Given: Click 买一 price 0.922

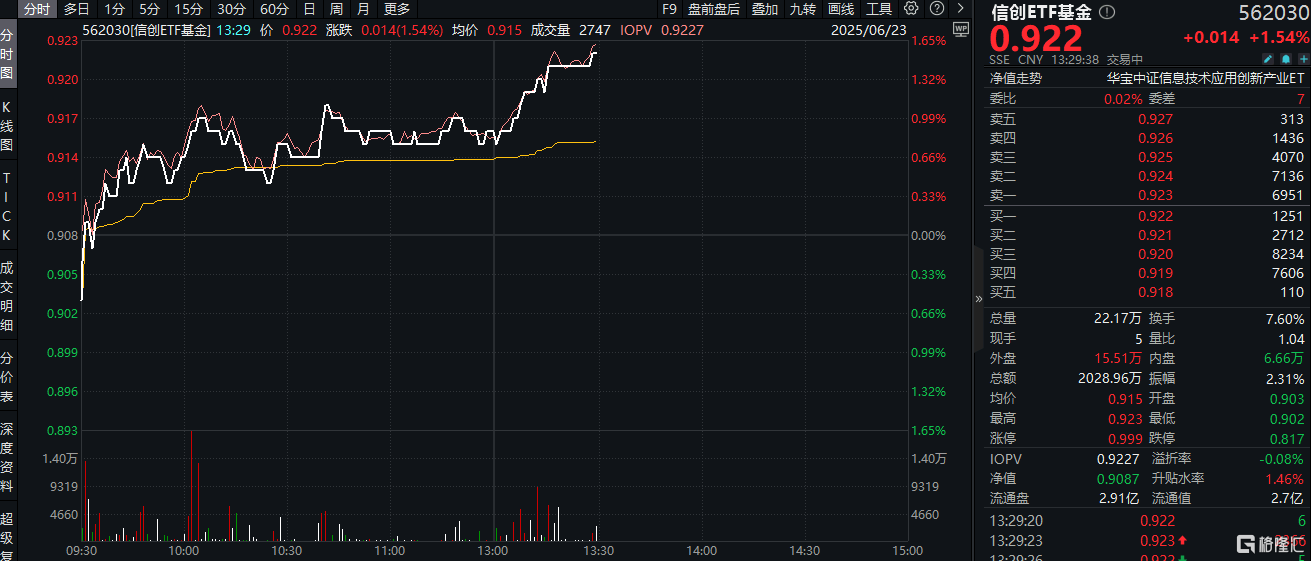Looking at the screenshot, I should pos(1155,216).
